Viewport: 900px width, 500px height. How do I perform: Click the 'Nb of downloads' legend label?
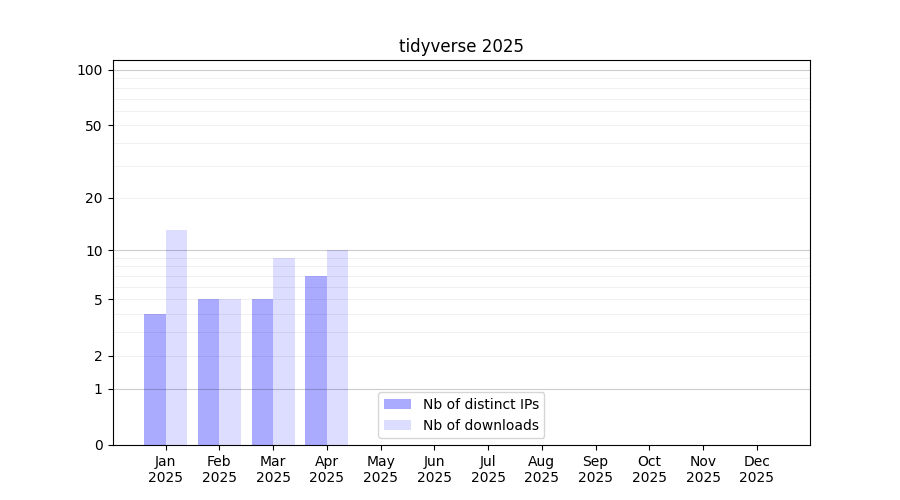(480, 425)
